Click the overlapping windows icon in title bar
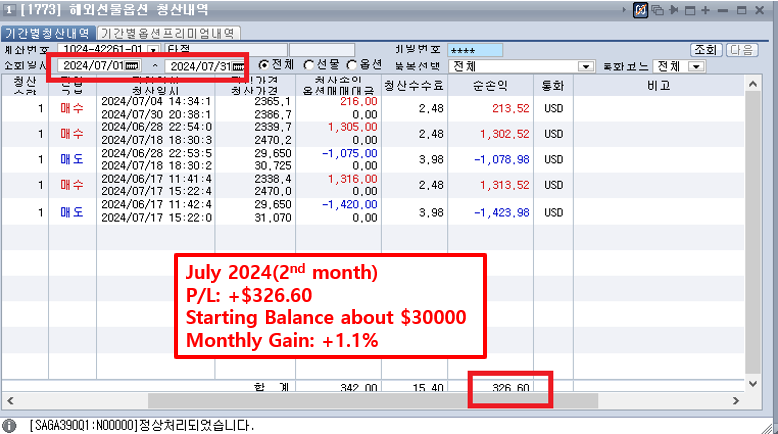The height and width of the screenshot is (434, 778). click(x=658, y=10)
